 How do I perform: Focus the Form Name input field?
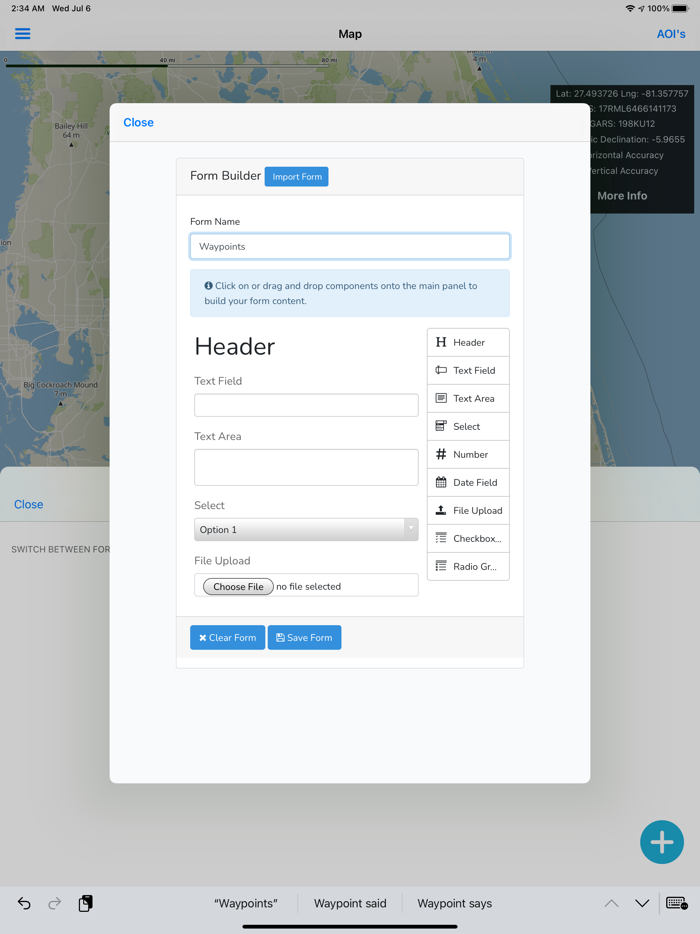click(350, 246)
